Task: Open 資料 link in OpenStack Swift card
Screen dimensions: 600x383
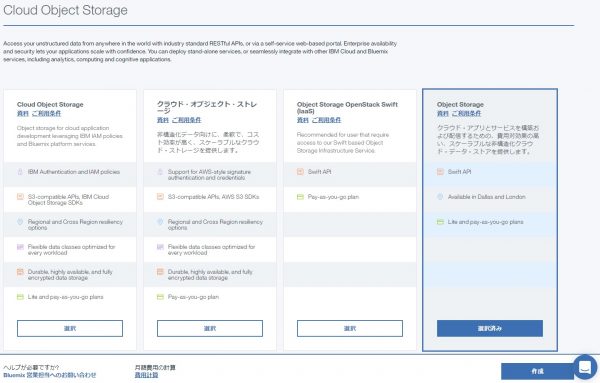Action: click(303, 120)
